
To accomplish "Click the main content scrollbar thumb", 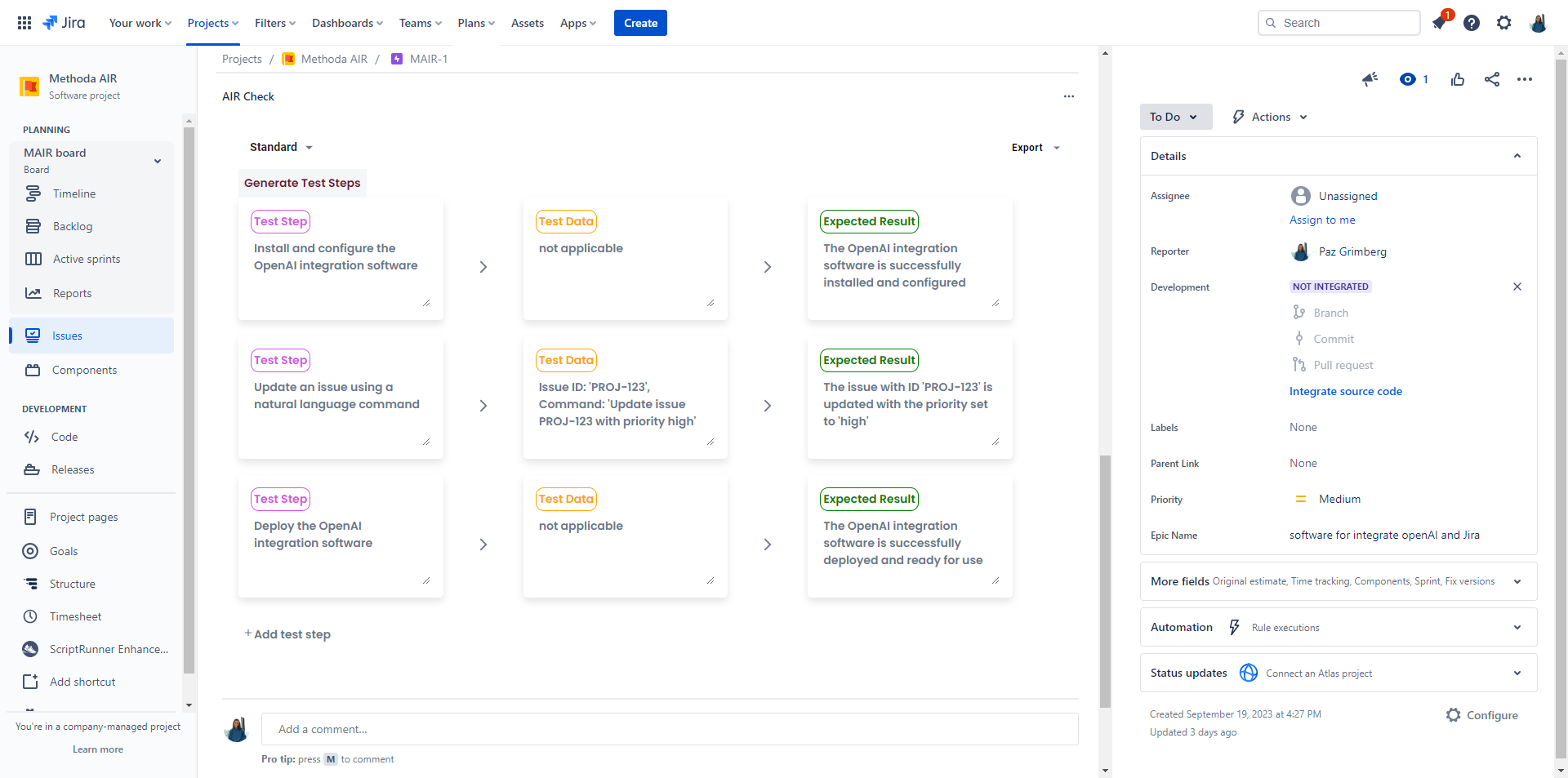I will click(x=1105, y=581).
